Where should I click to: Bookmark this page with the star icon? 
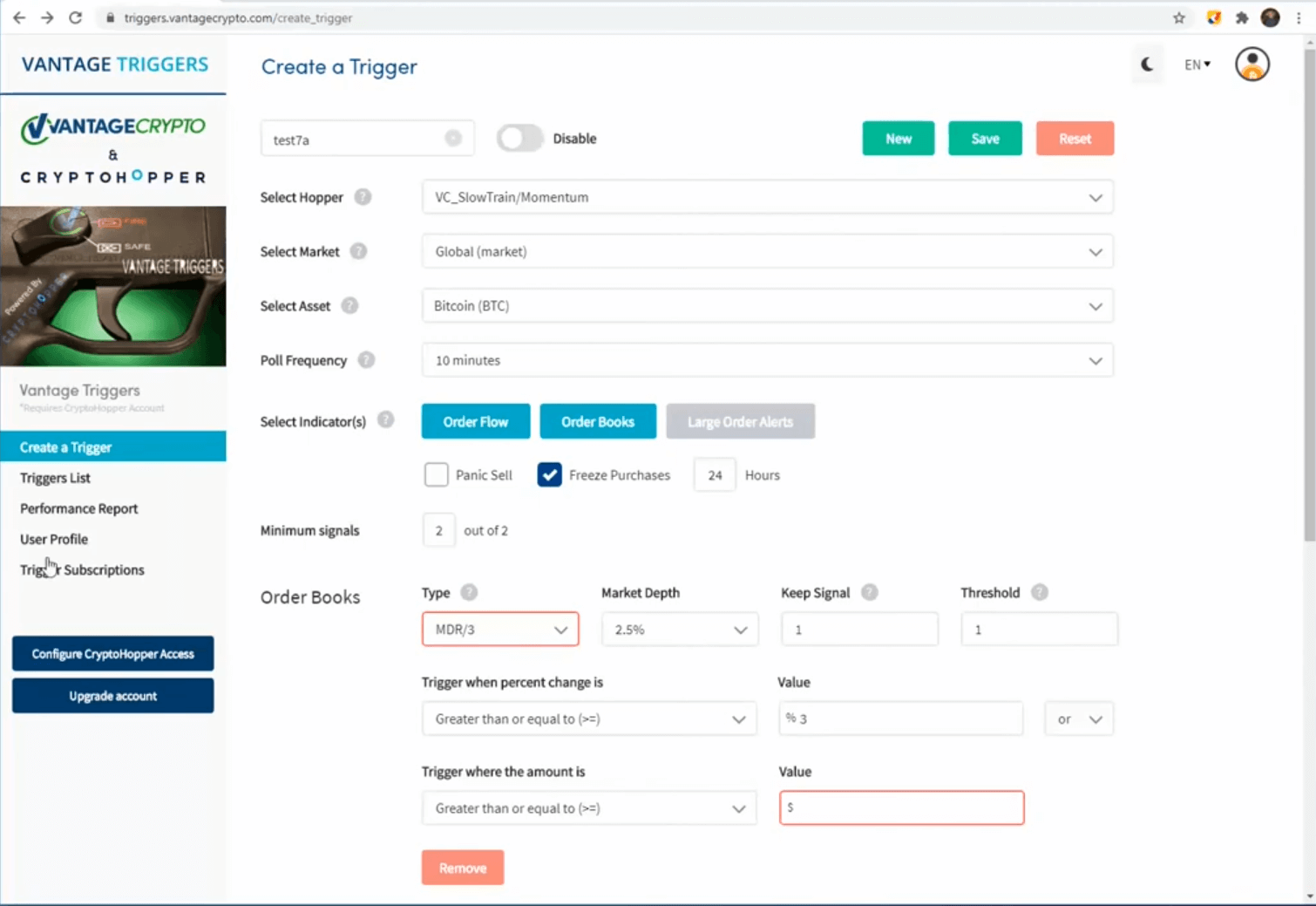1178,17
